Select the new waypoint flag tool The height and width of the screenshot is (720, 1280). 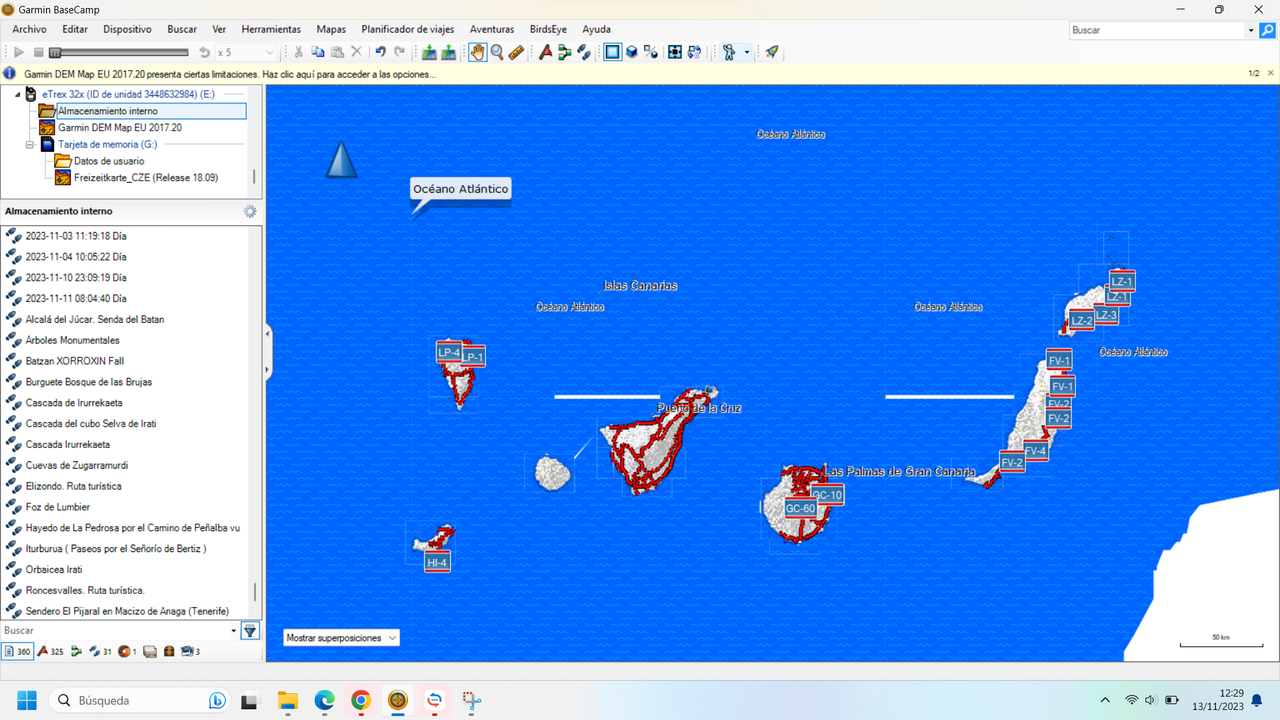(545, 52)
